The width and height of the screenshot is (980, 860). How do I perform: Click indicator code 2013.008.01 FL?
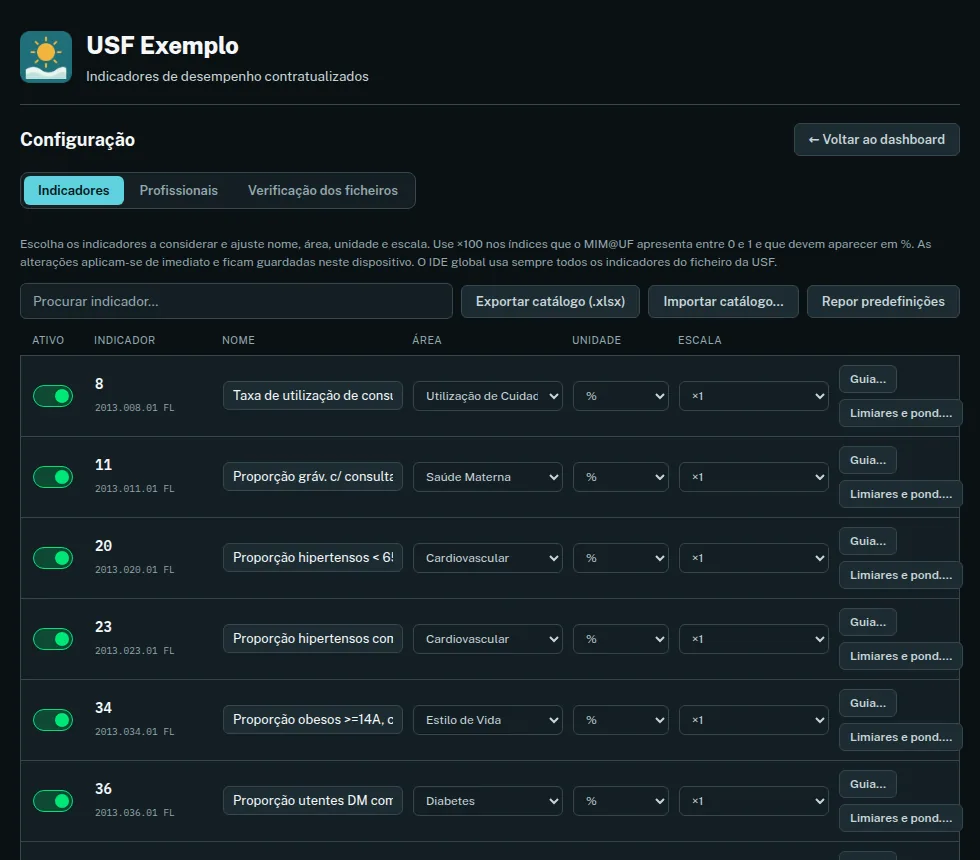pos(134,408)
